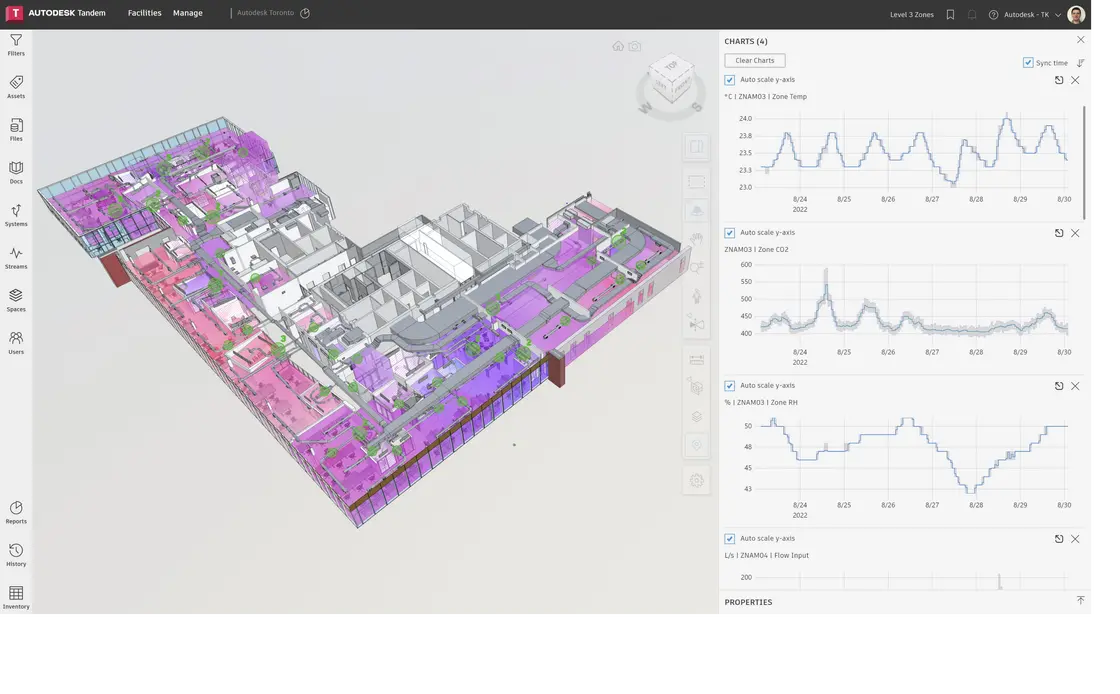This screenshot has height=694, width=1120.
Task: Open the Filters panel in sidebar
Action: click(x=16, y=44)
